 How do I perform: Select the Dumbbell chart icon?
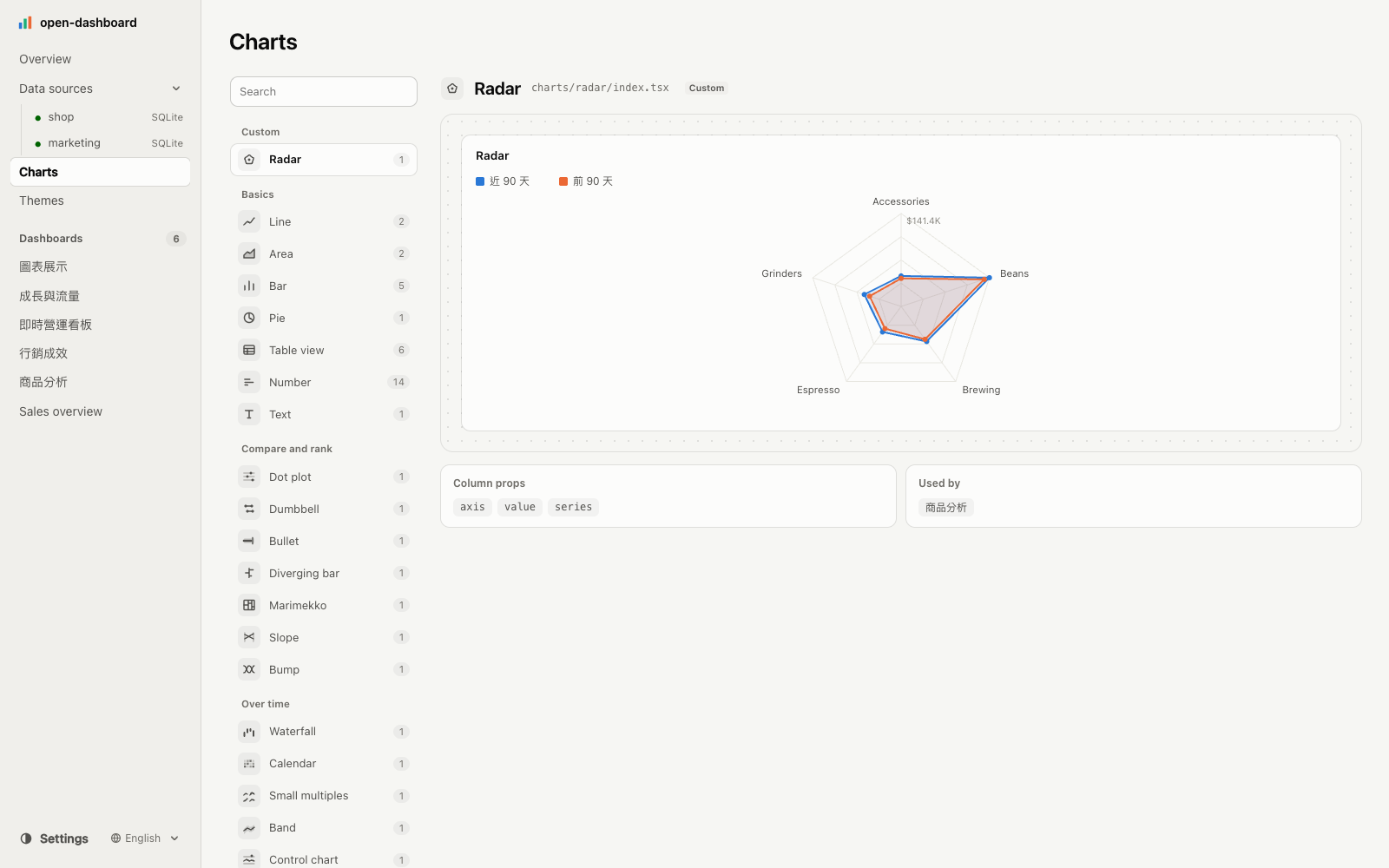[249, 509]
